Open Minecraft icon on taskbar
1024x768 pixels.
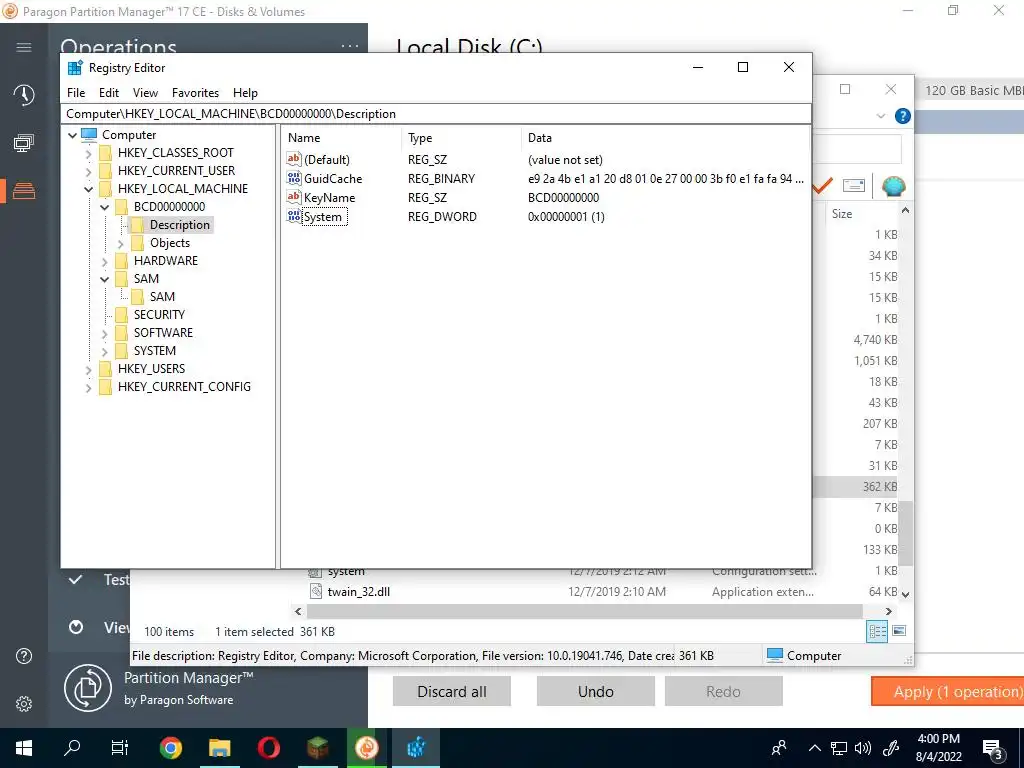point(317,748)
